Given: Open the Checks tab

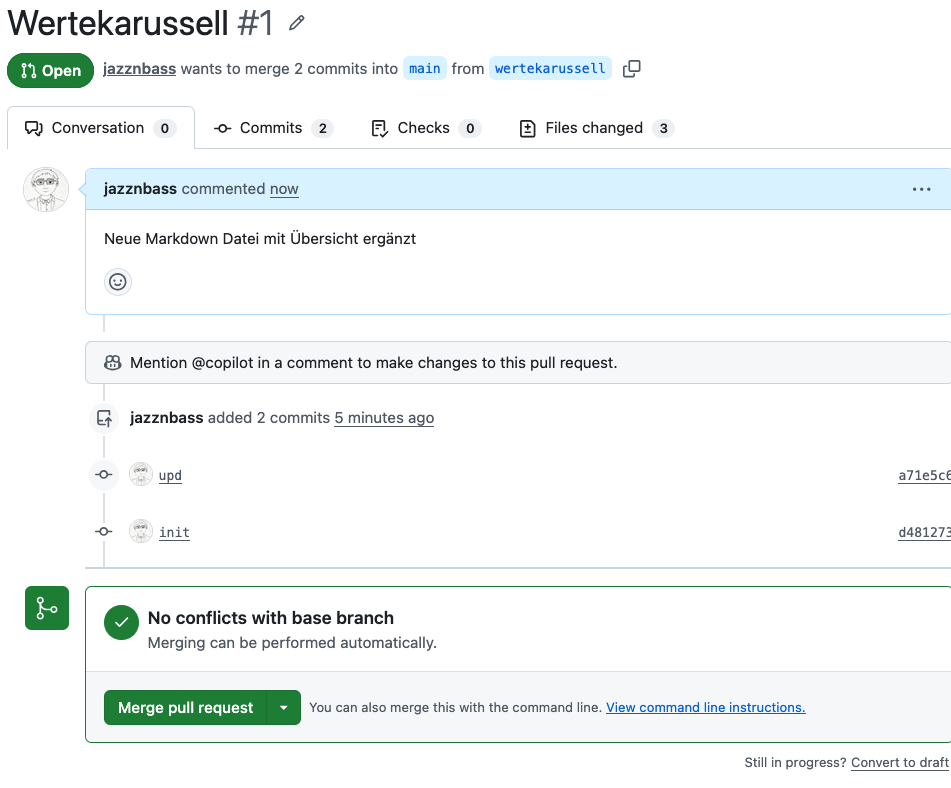Looking at the screenshot, I should [x=425, y=128].
